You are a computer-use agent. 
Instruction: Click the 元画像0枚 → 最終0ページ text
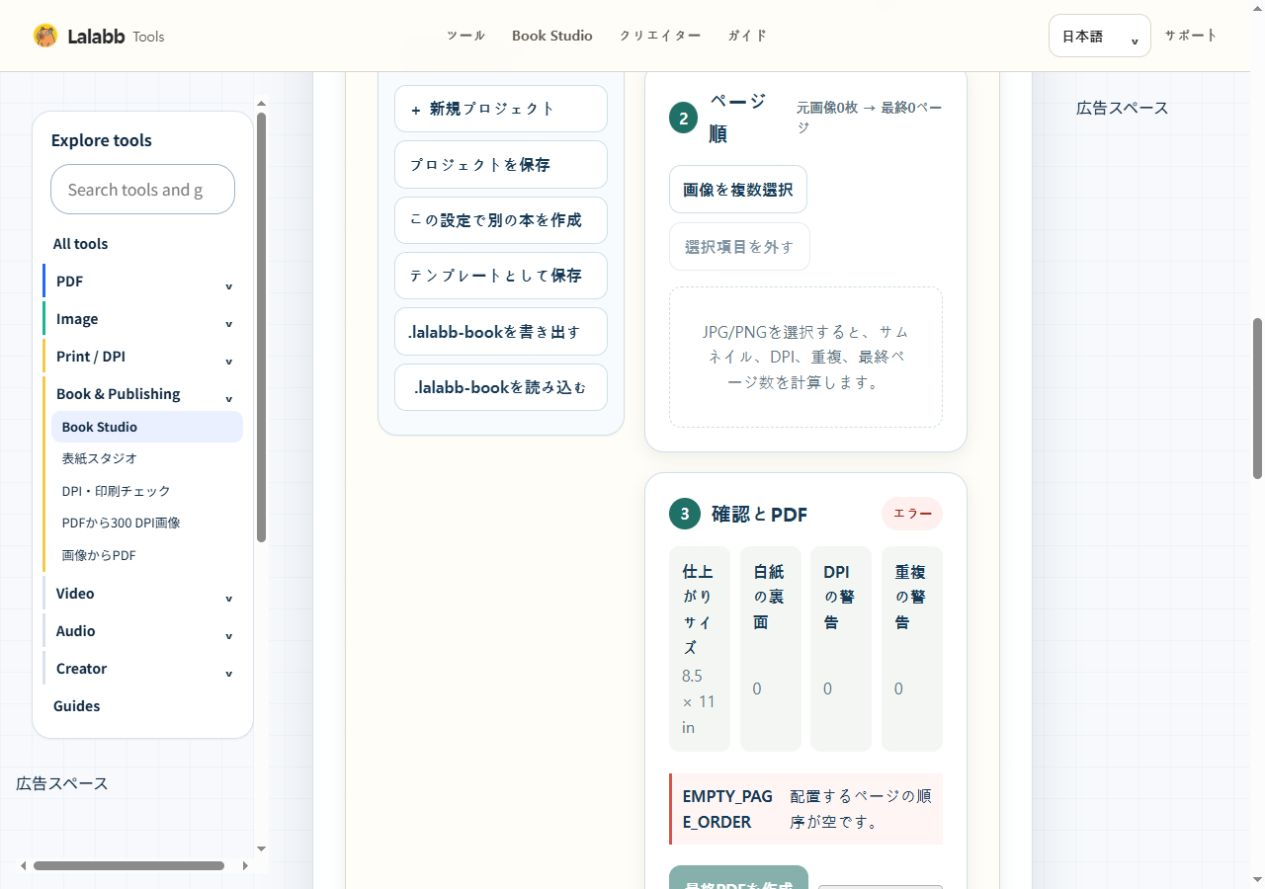[869, 117]
